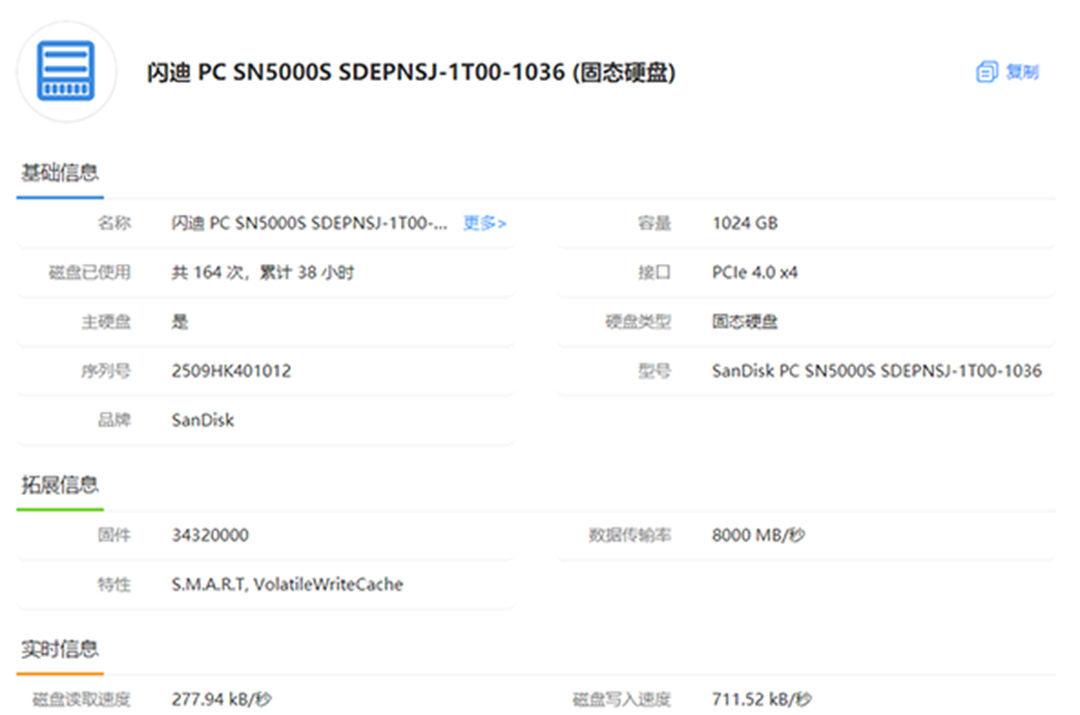Click the firmware value 34320000
The width and height of the screenshot is (1080, 715).
point(210,535)
